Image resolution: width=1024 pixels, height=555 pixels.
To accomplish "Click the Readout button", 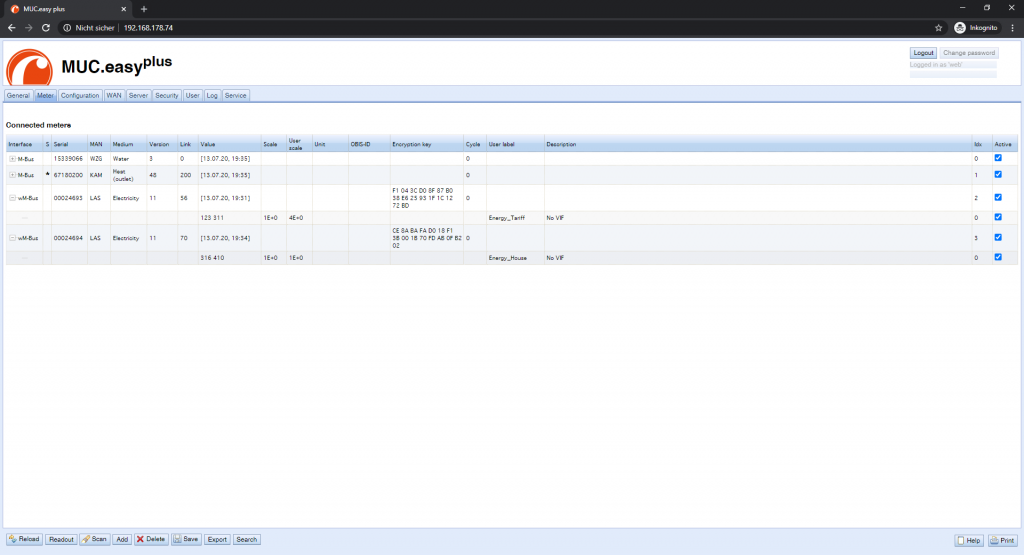I will [x=61, y=539].
